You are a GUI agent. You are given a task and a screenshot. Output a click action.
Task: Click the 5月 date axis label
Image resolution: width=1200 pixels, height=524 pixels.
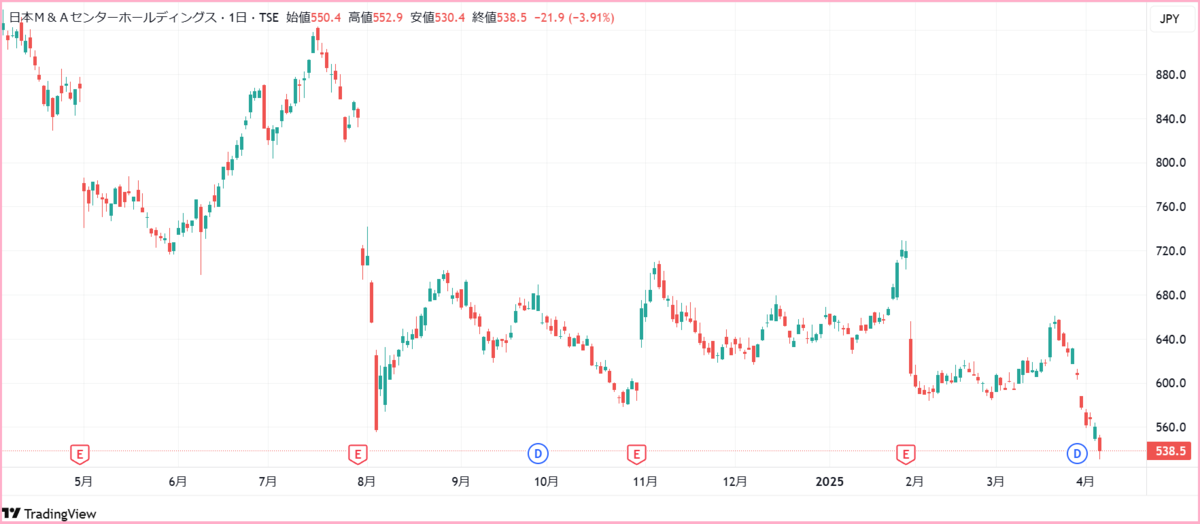click(x=85, y=481)
